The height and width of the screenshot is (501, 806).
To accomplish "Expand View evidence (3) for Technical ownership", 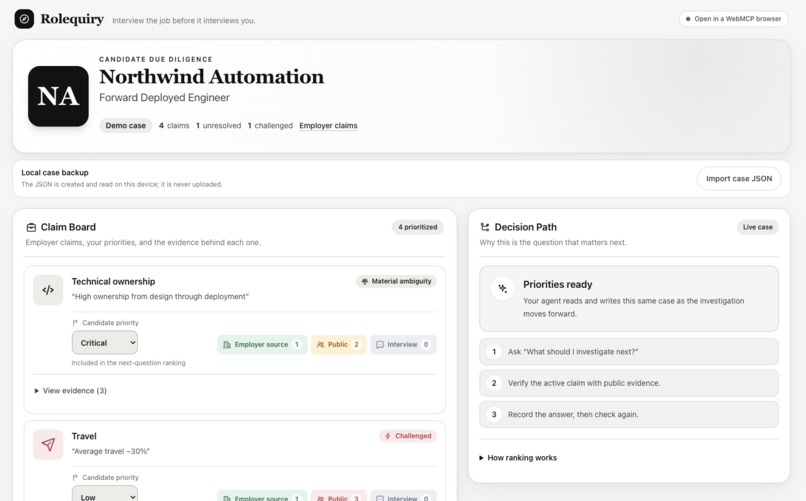I will (x=70, y=391).
